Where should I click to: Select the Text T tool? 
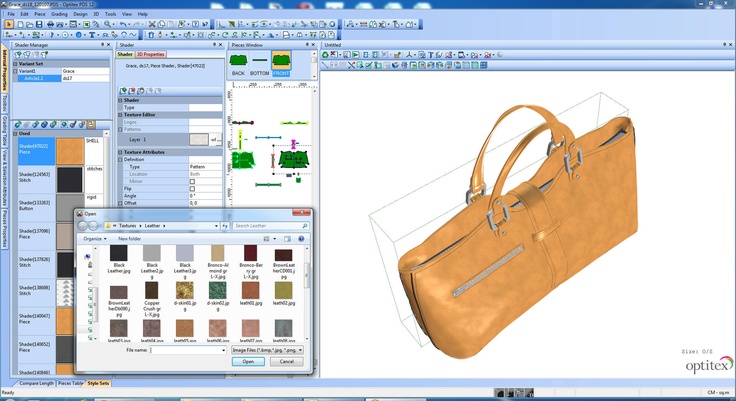pos(92,35)
